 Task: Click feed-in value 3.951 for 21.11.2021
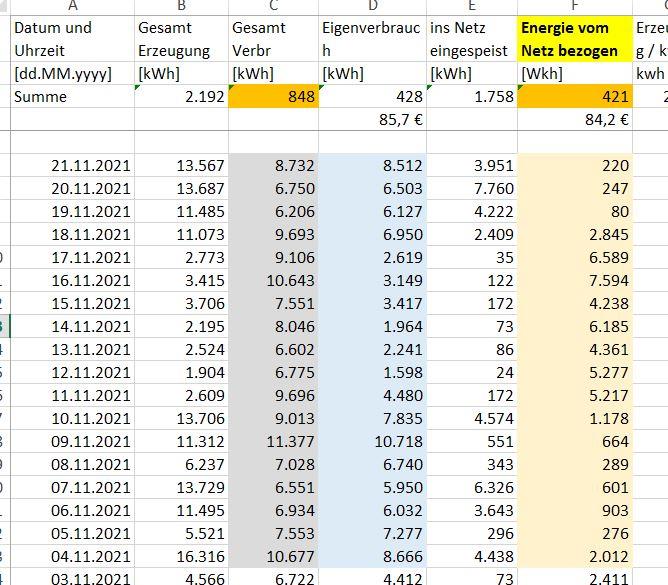pos(472,165)
